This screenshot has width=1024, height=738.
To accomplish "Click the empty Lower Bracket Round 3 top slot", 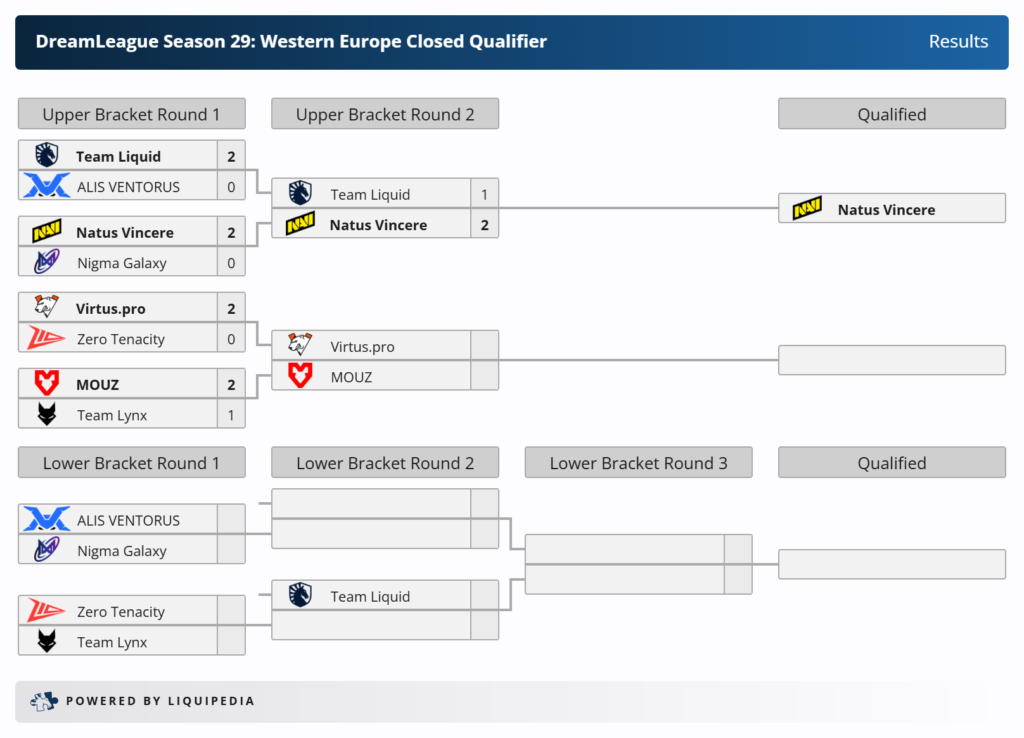I will click(624, 549).
